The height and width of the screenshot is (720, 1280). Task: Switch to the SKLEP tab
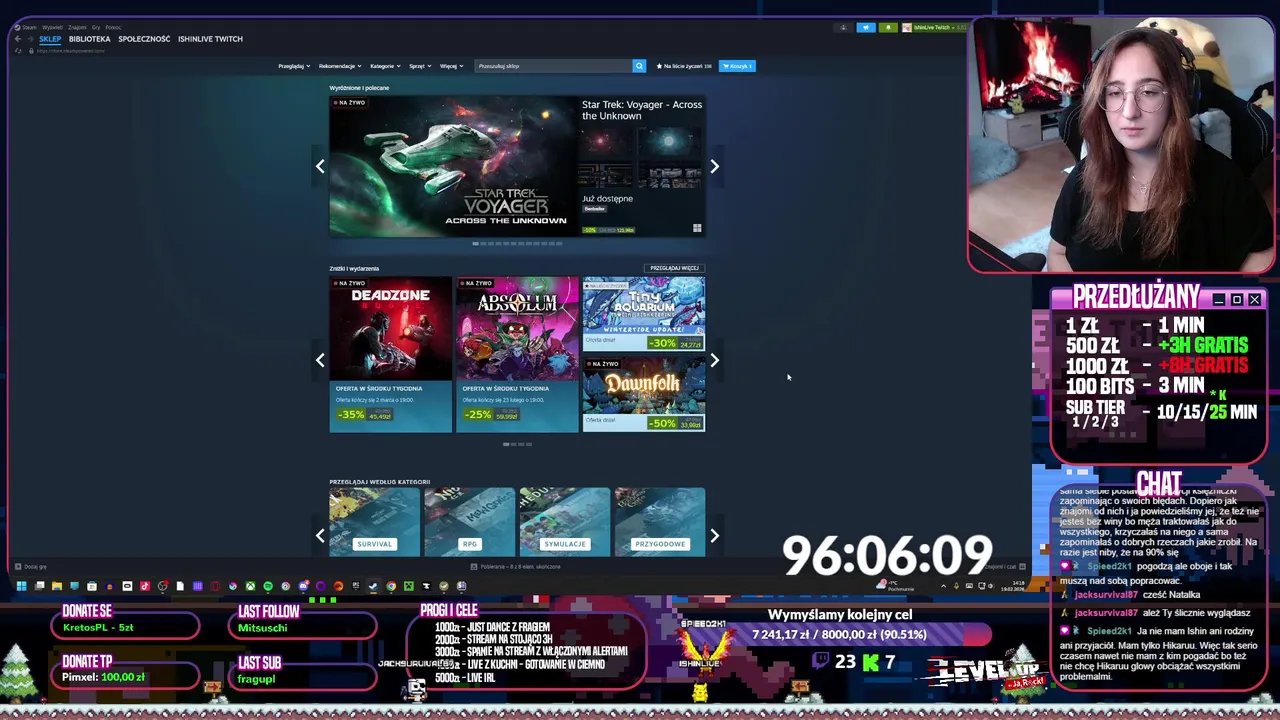coord(50,39)
